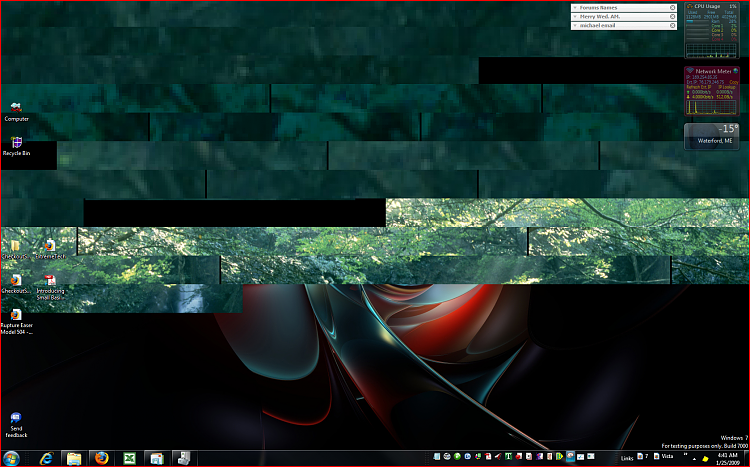Screen dimensions: 750x467
Task: Click the Network Meter traffic graph
Action: tap(711, 107)
